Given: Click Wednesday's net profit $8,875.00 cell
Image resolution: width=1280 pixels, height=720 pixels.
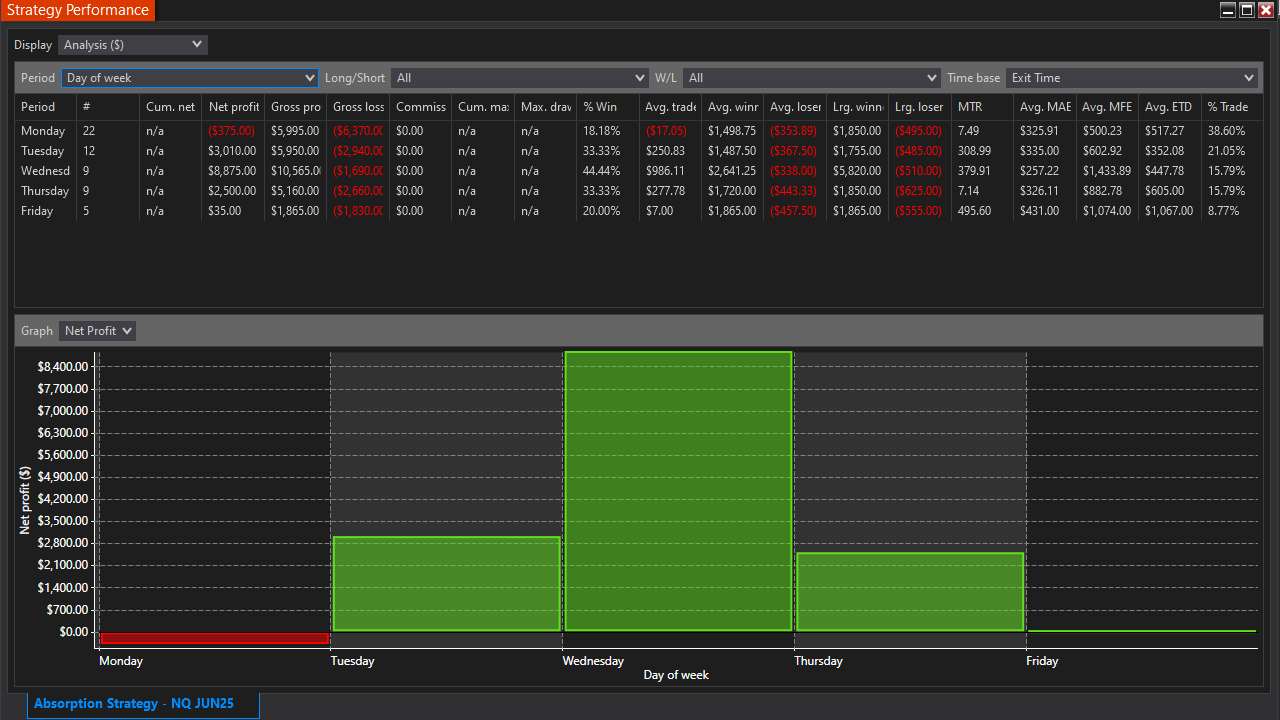Looking at the screenshot, I should (232, 171).
